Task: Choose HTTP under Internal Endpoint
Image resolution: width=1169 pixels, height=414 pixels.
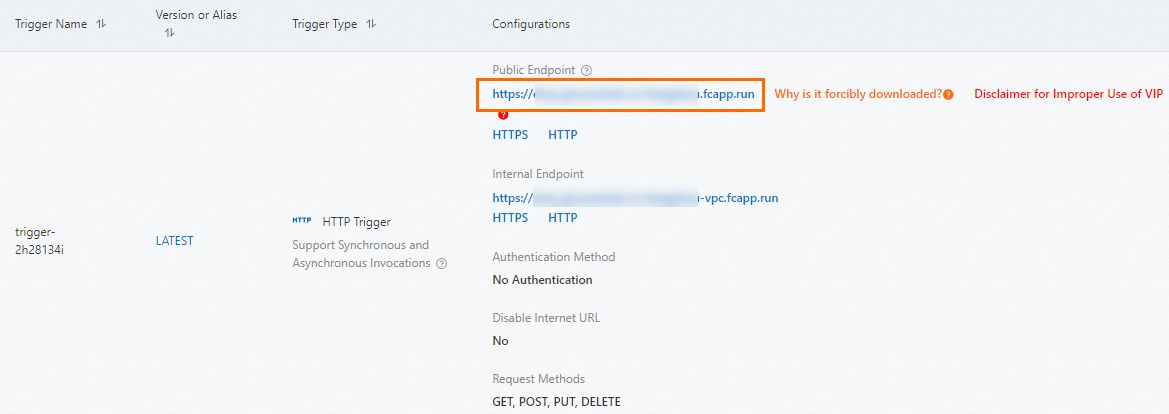Action: tap(562, 217)
